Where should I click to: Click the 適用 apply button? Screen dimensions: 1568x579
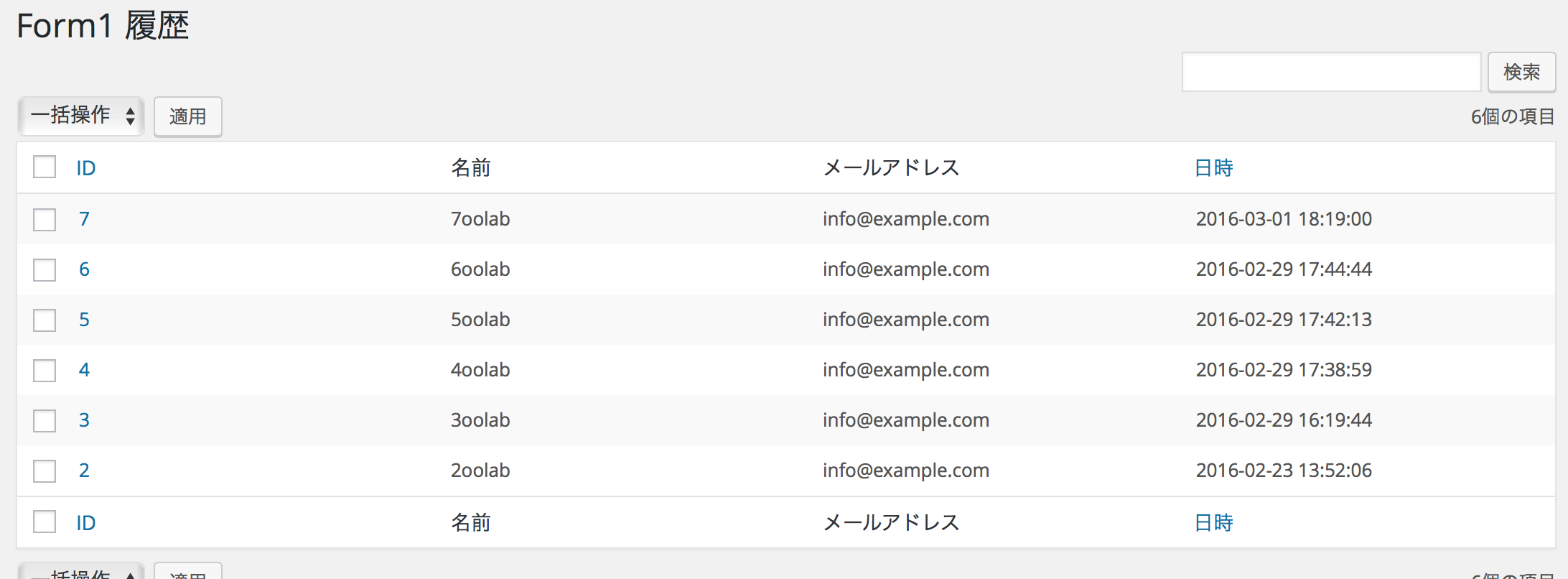187,116
